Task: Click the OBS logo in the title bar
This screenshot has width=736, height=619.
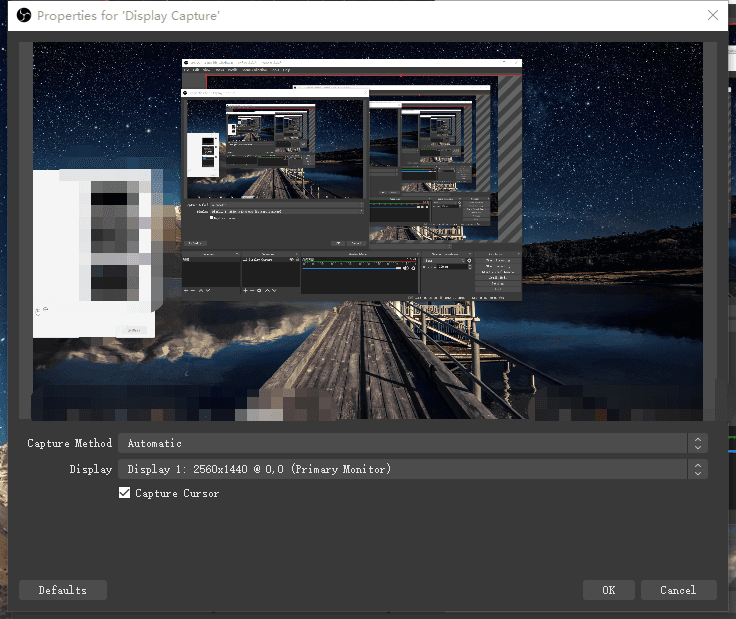Action: 24,15
